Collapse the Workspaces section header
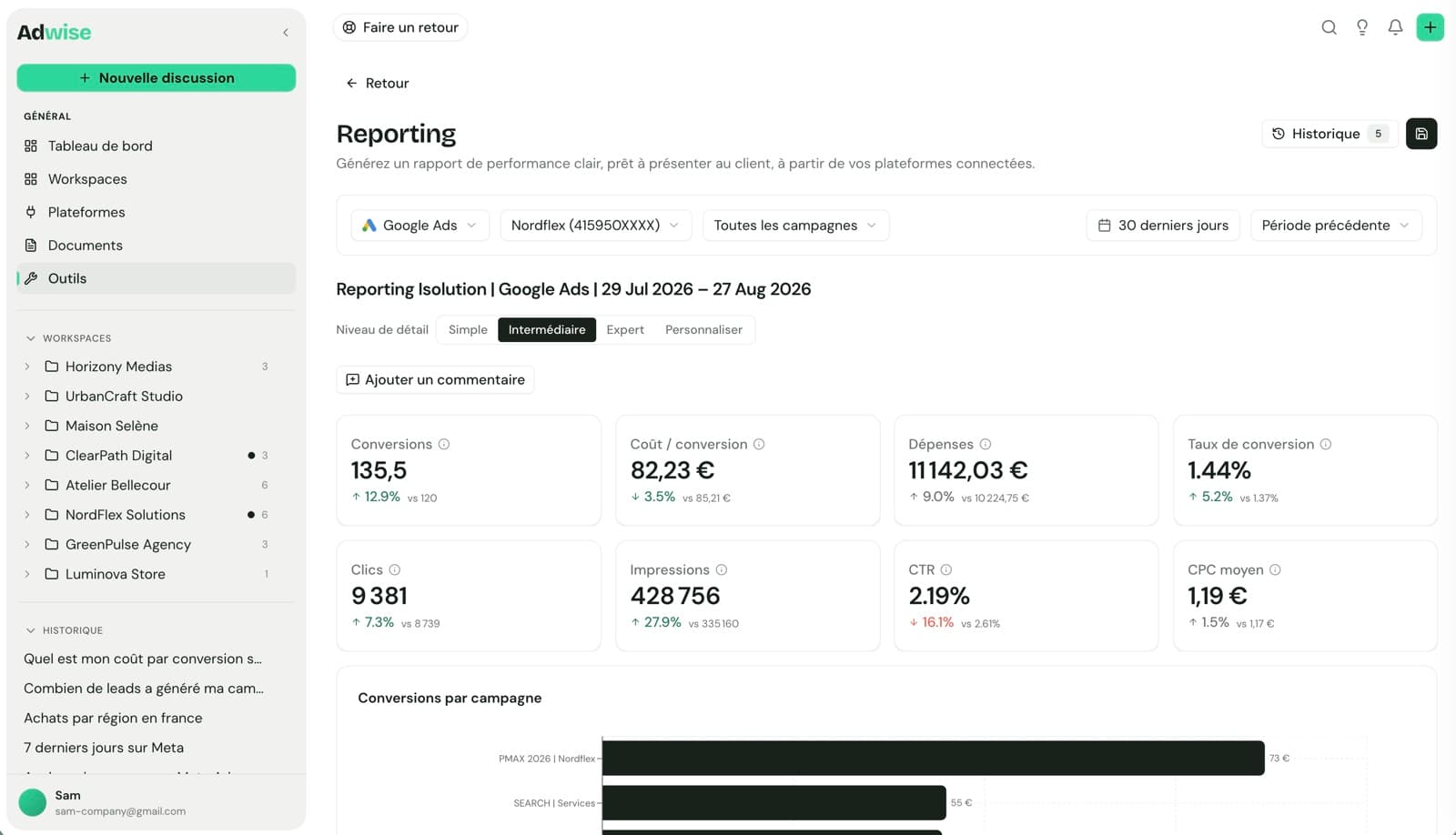Screen dimensions: 1456x835 (x=68, y=338)
